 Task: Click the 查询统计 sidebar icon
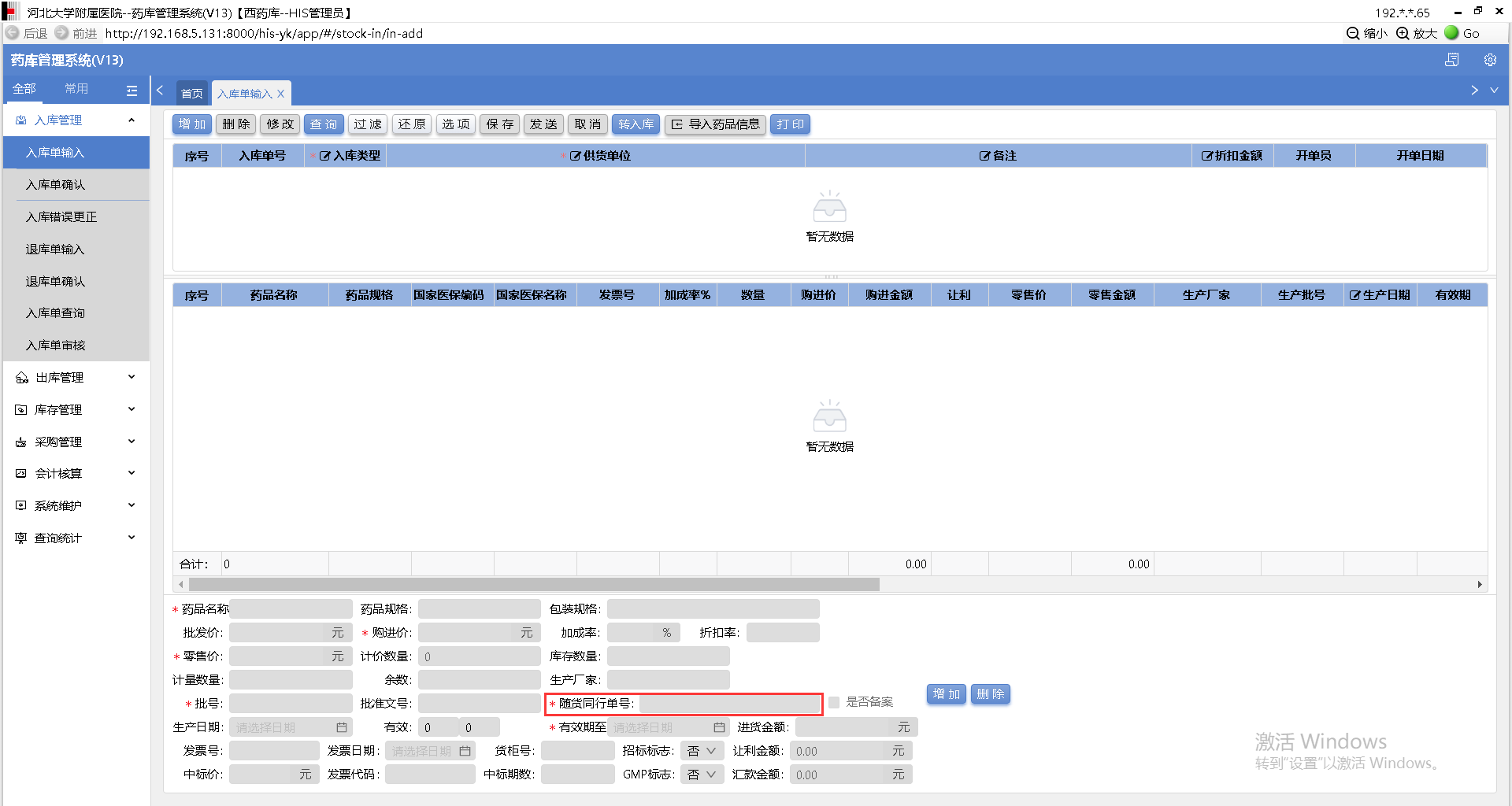(x=21, y=538)
